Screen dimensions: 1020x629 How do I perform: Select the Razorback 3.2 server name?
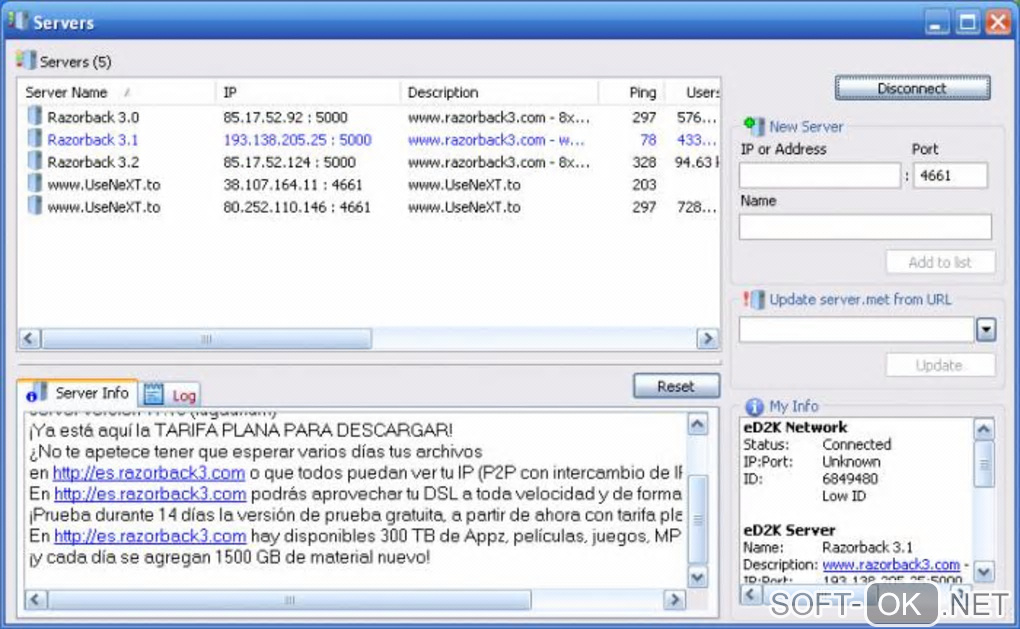pyautogui.click(x=93, y=162)
